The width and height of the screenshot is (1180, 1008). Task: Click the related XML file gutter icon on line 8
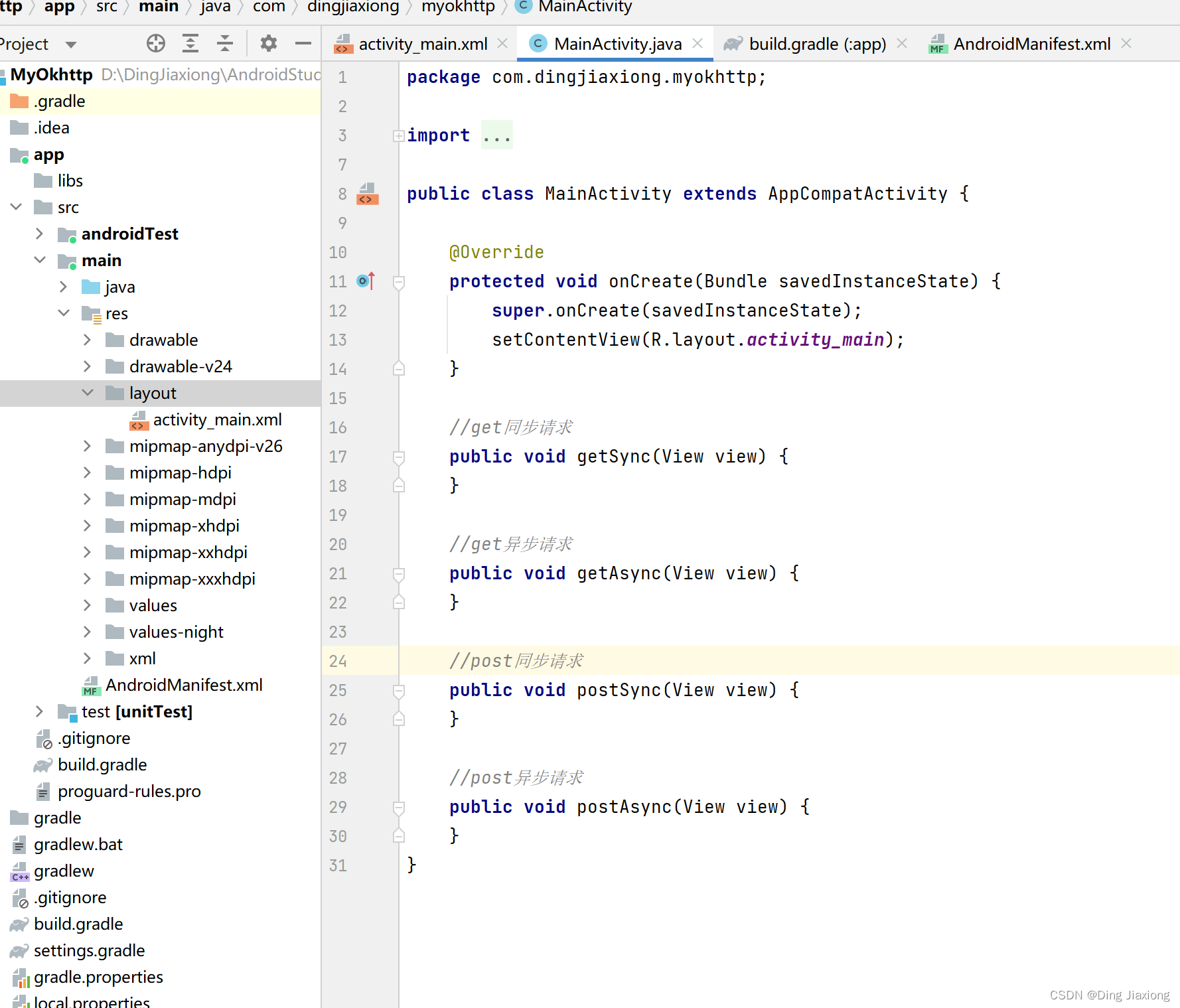coord(367,194)
